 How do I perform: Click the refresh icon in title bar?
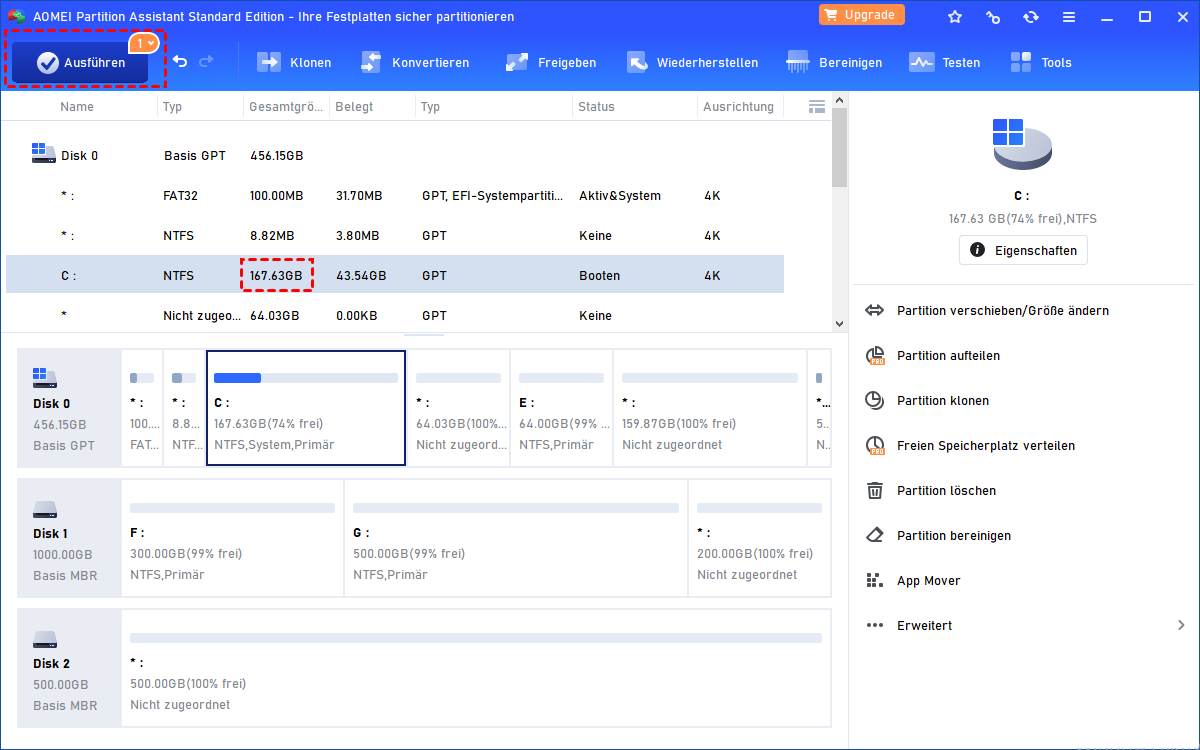[1031, 16]
